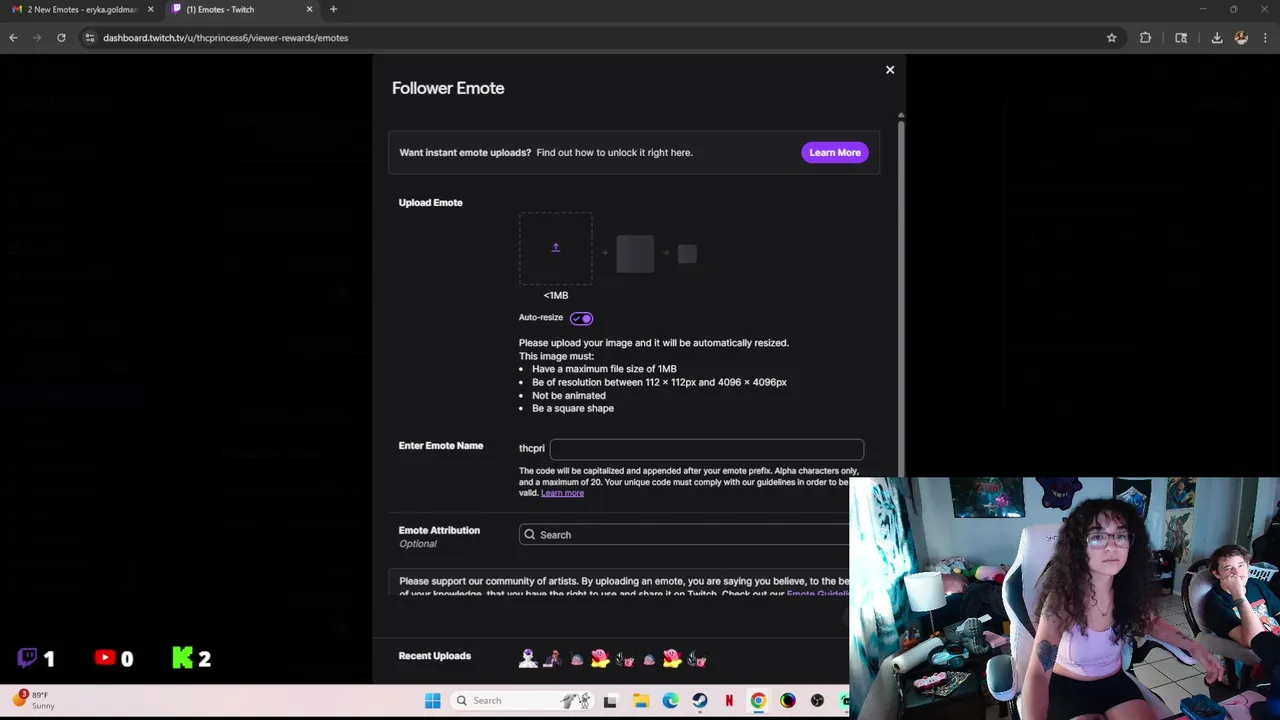Click the small gray emote preview square
This screenshot has height=720, width=1280.
687,254
